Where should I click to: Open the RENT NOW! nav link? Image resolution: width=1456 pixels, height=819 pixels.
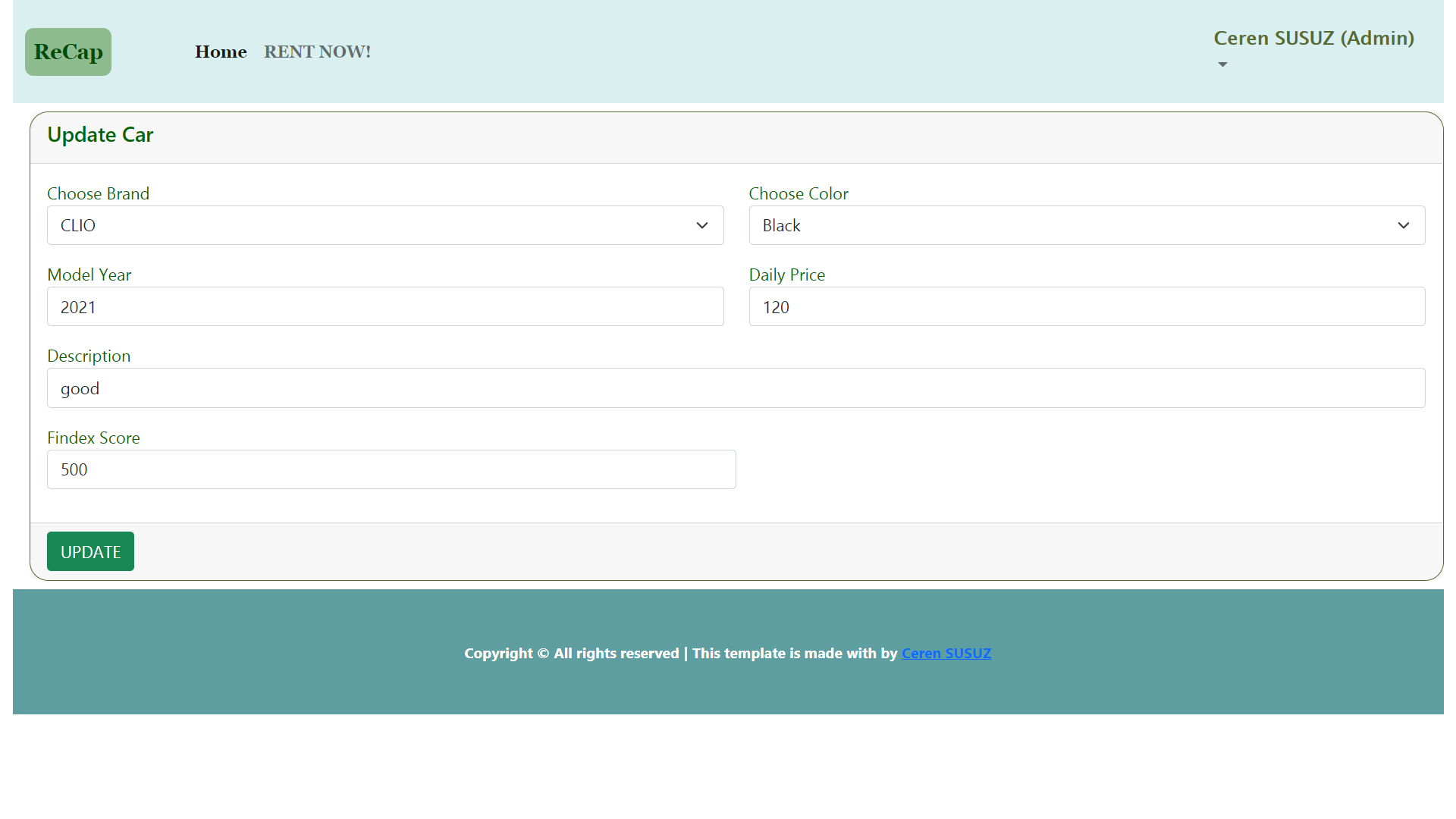coord(317,52)
